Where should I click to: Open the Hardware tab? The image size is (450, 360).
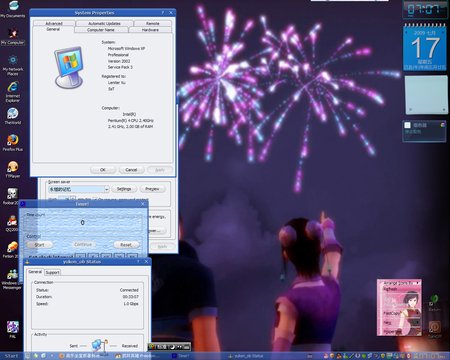pyautogui.click(x=150, y=30)
